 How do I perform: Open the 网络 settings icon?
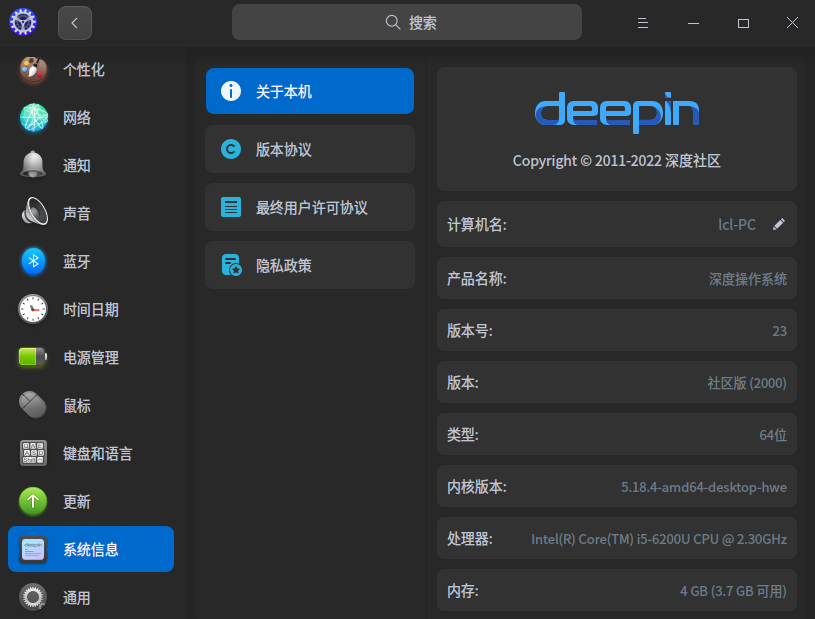[x=33, y=117]
